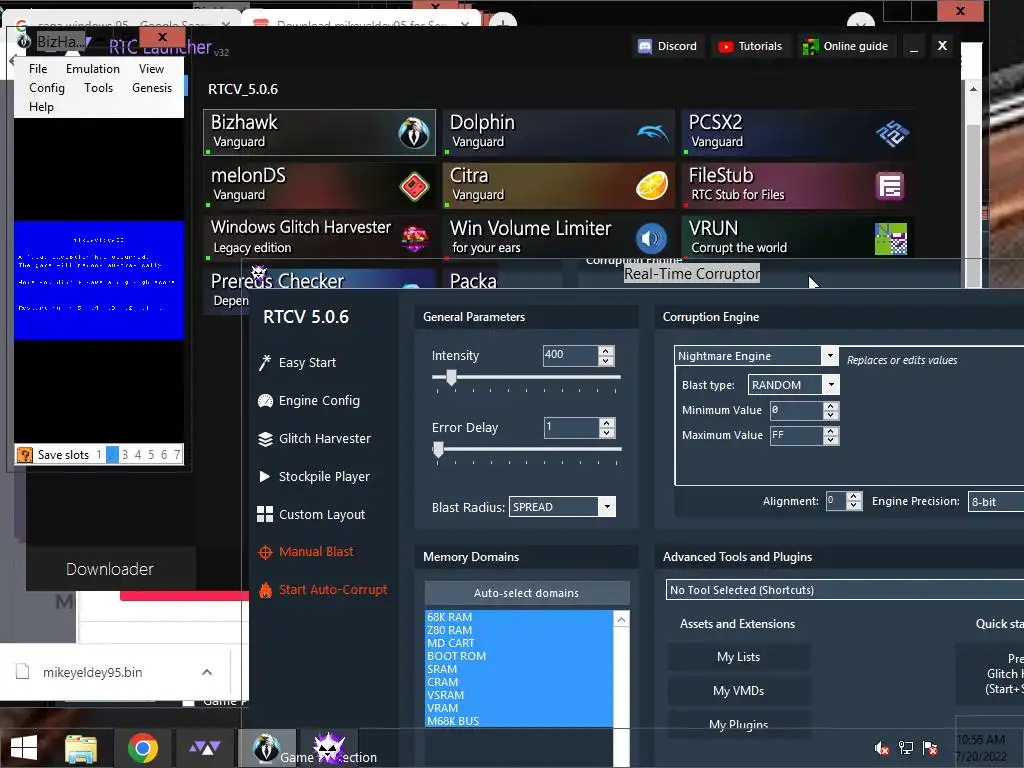Click the Memory Domains list scroll-up arrow

click(622, 619)
